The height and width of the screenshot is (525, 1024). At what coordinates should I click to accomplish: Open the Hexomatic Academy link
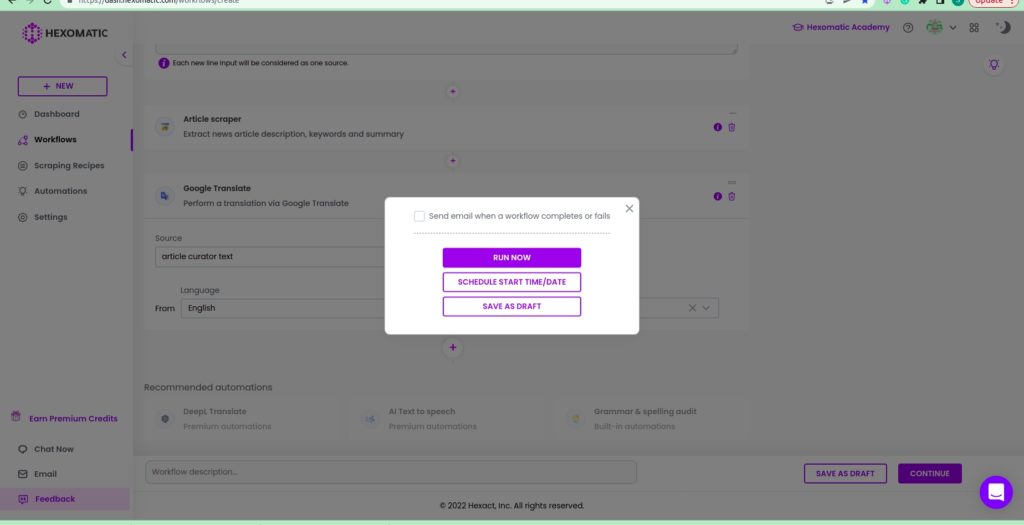pos(841,27)
